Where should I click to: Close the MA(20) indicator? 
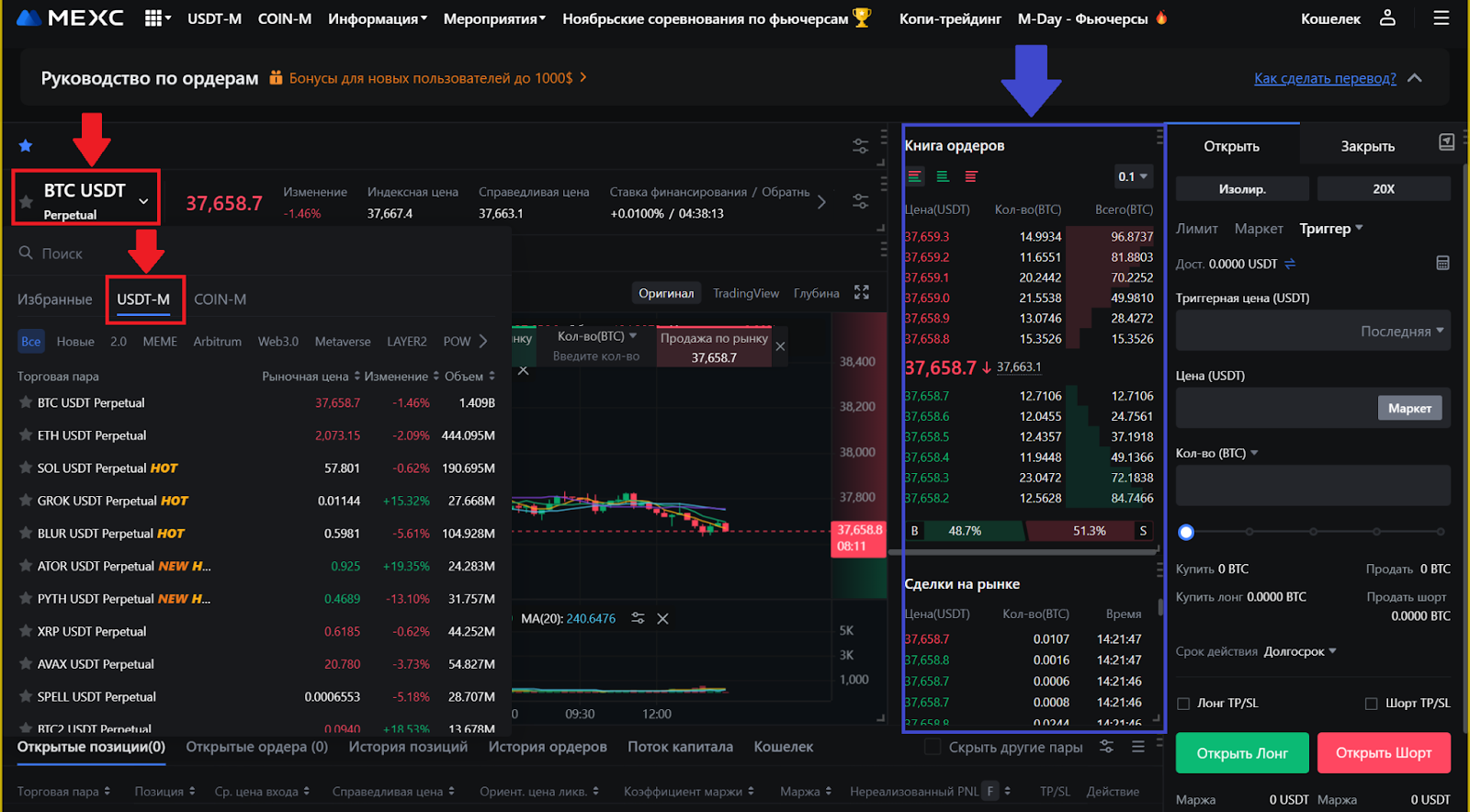[x=662, y=619]
